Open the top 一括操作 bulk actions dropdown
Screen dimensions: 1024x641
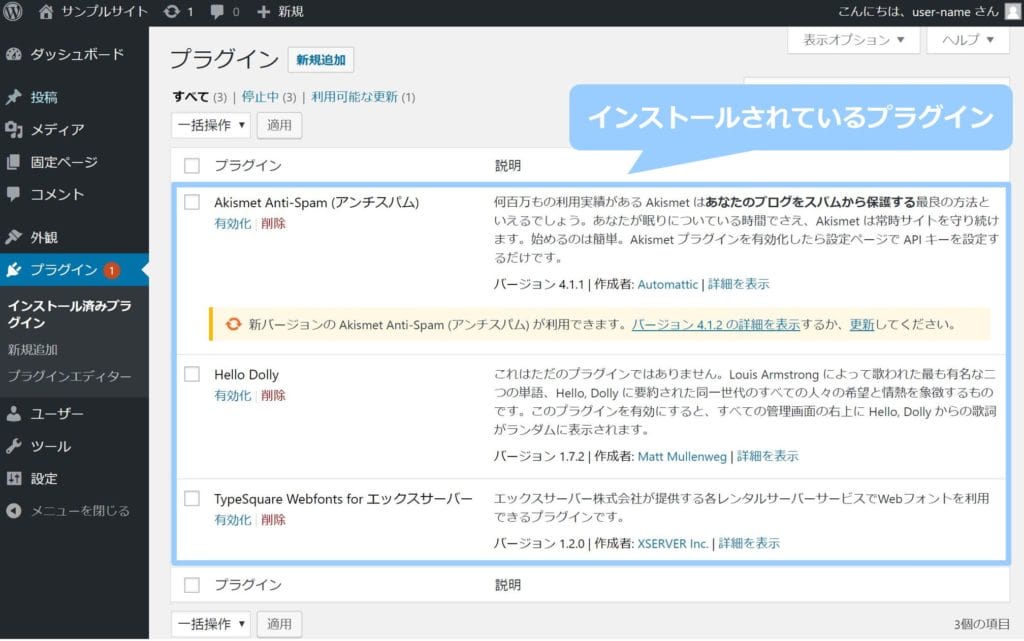[211, 125]
